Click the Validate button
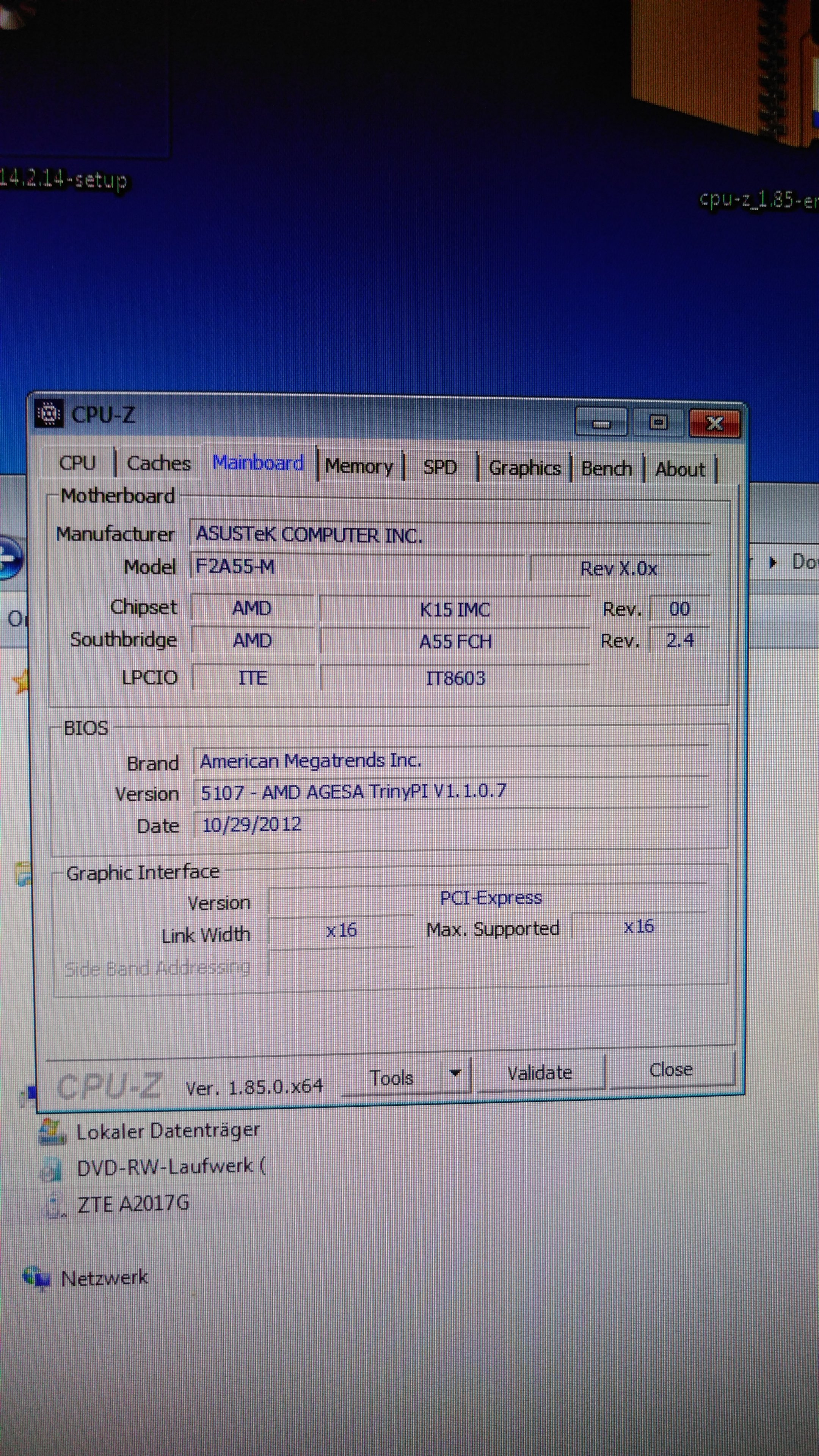 tap(539, 1073)
